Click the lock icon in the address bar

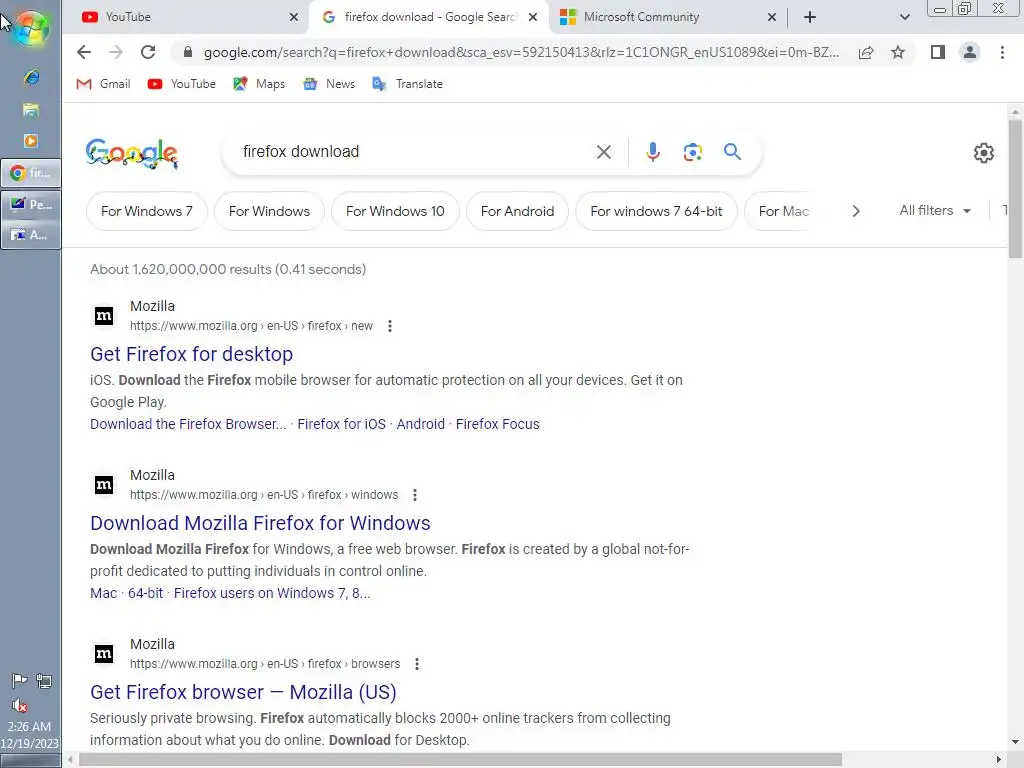(x=188, y=52)
